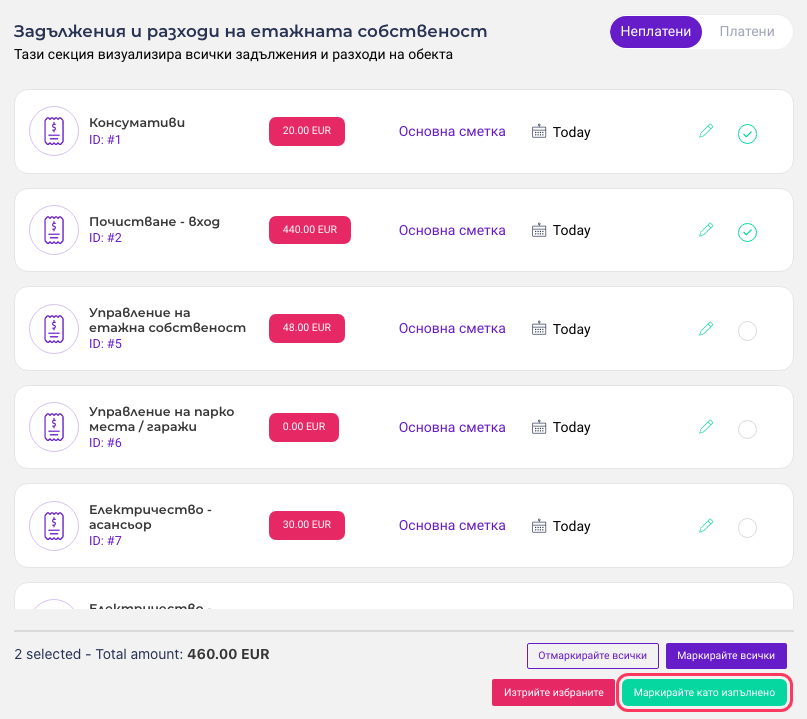
Task: Click calendar icon in Почистване - вход row
Action: coord(539,230)
